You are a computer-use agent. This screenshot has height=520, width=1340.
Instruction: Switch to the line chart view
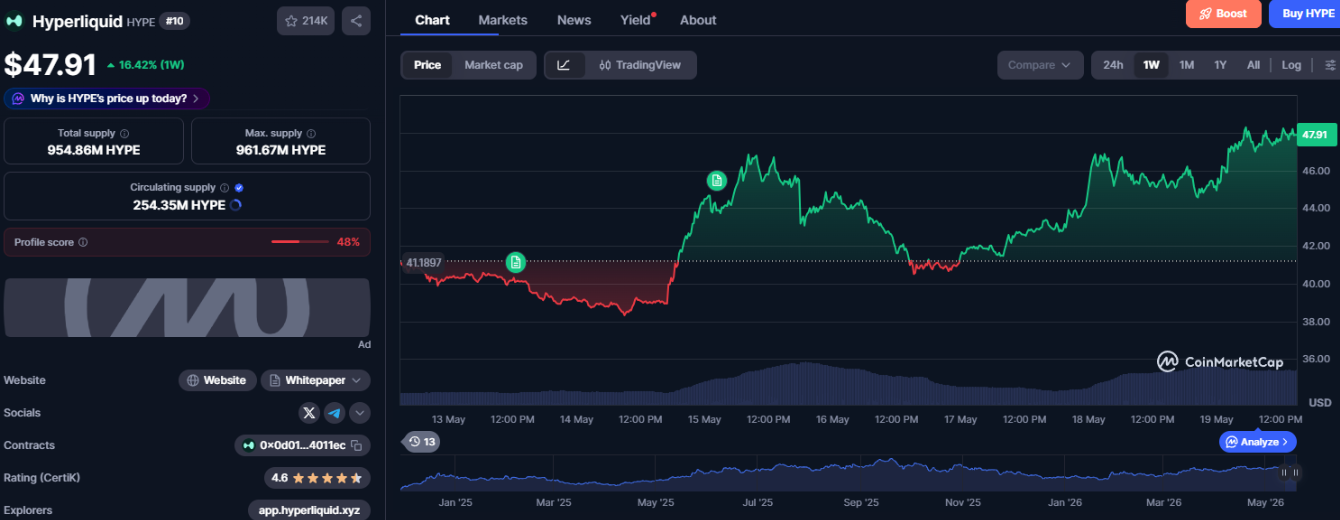tap(564, 65)
